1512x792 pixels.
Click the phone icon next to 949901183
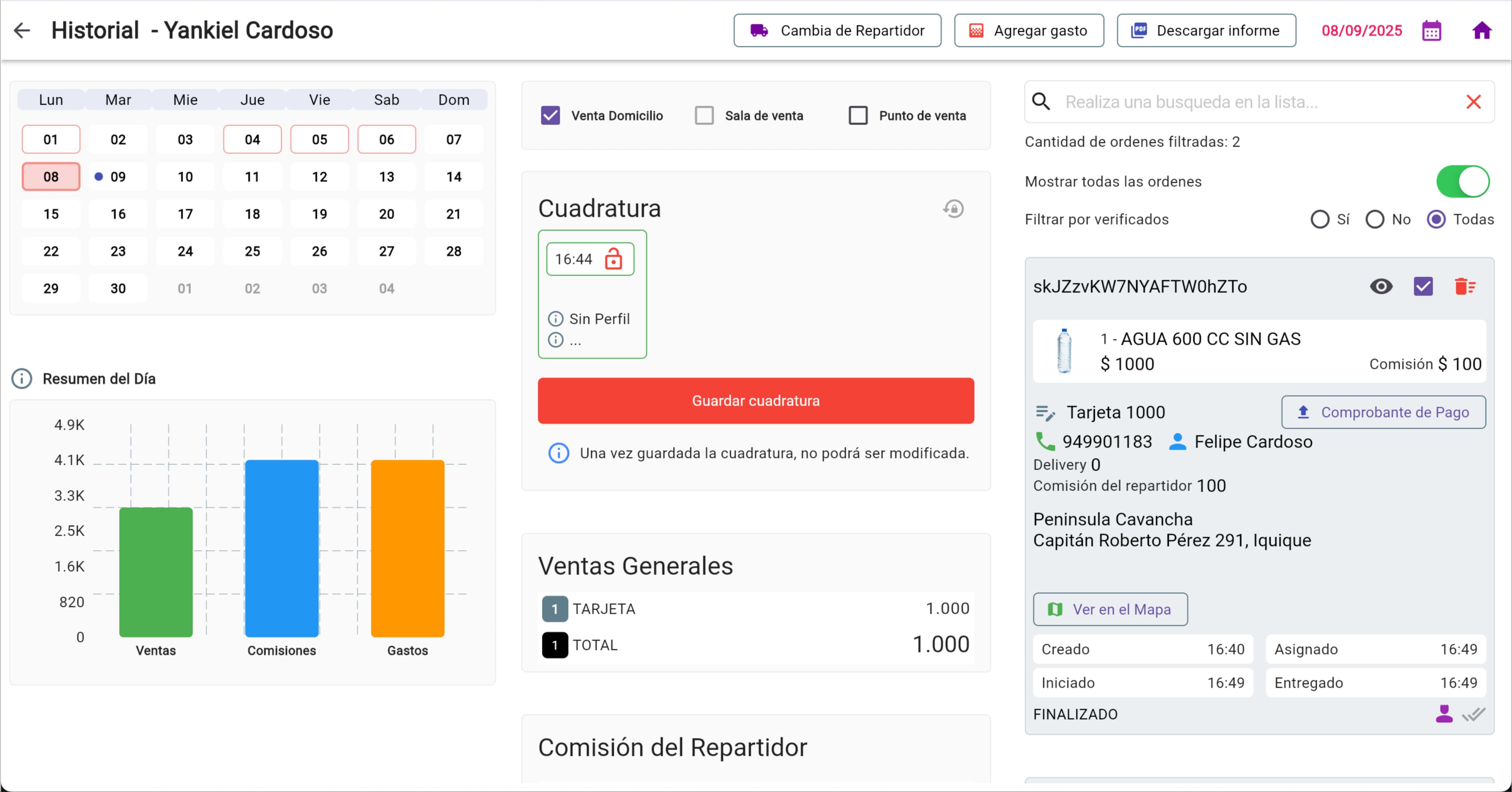[x=1046, y=441]
